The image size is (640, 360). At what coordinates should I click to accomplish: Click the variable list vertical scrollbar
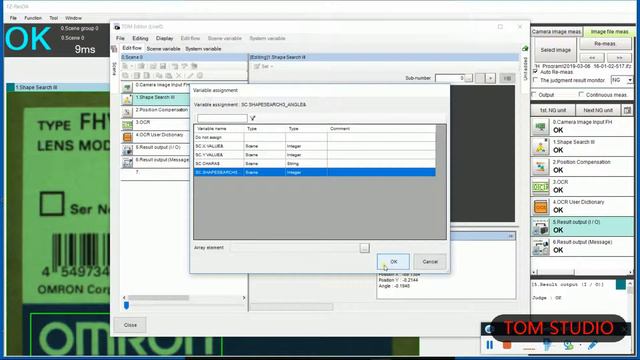(441, 182)
